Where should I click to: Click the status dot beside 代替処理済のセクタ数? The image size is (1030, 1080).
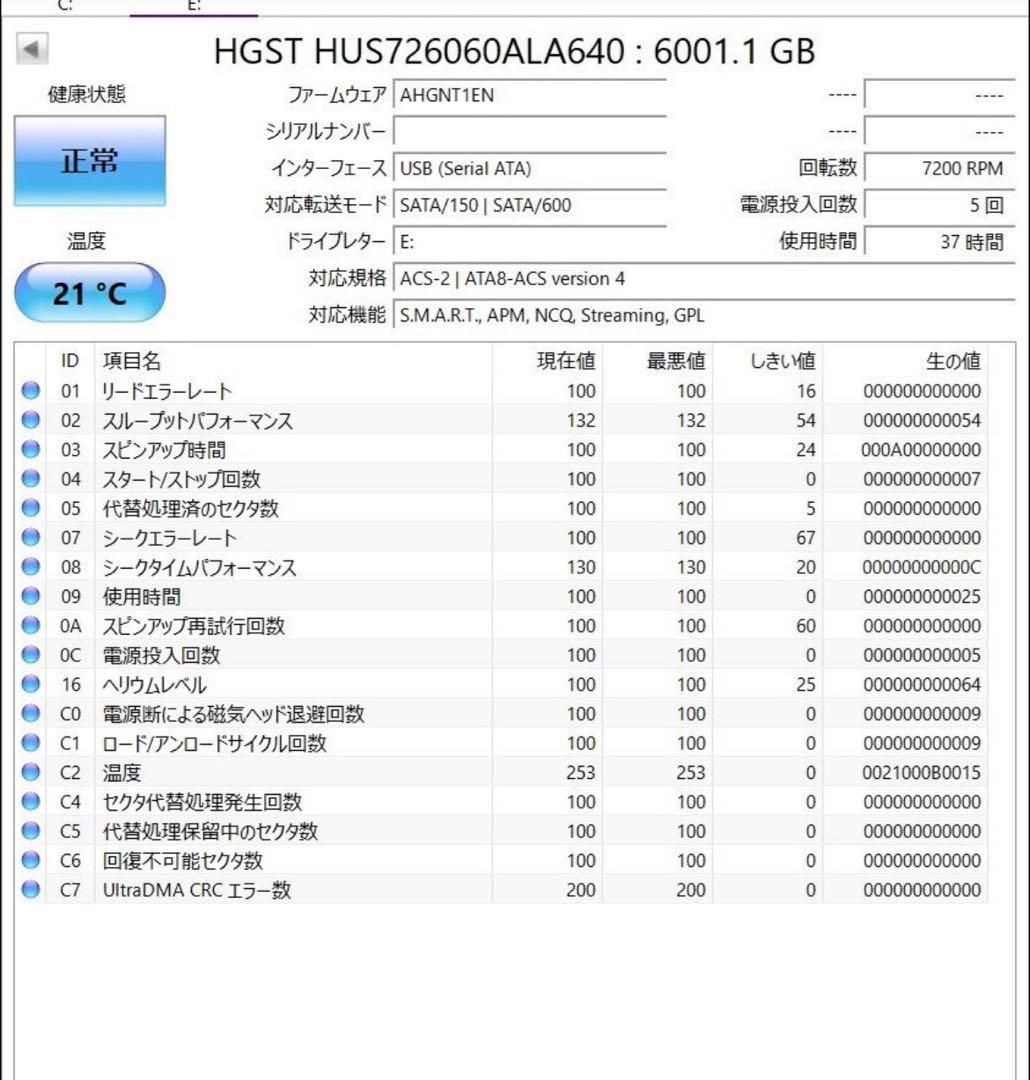[x=31, y=508]
